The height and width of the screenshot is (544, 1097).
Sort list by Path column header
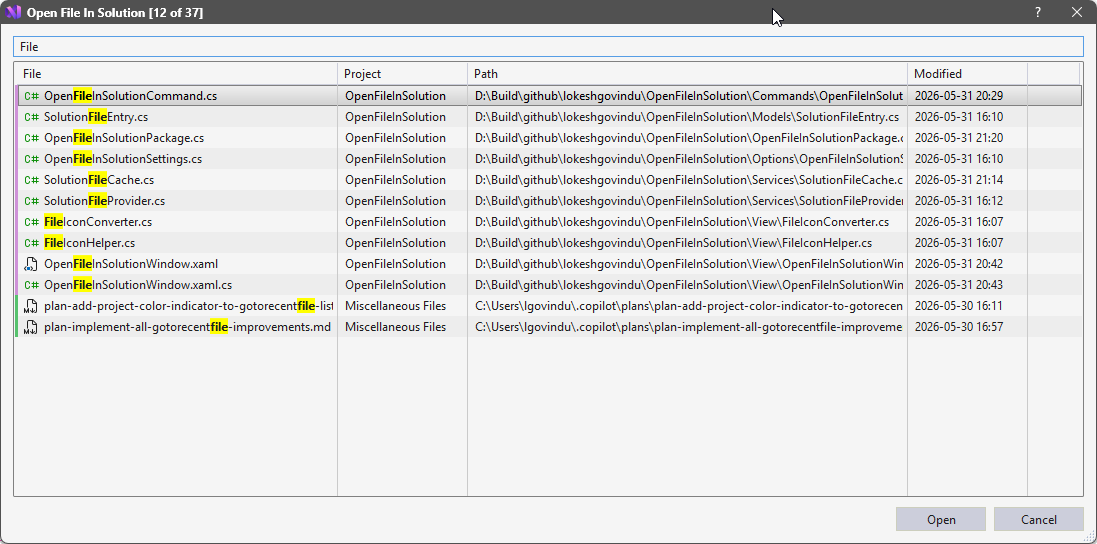click(688, 73)
